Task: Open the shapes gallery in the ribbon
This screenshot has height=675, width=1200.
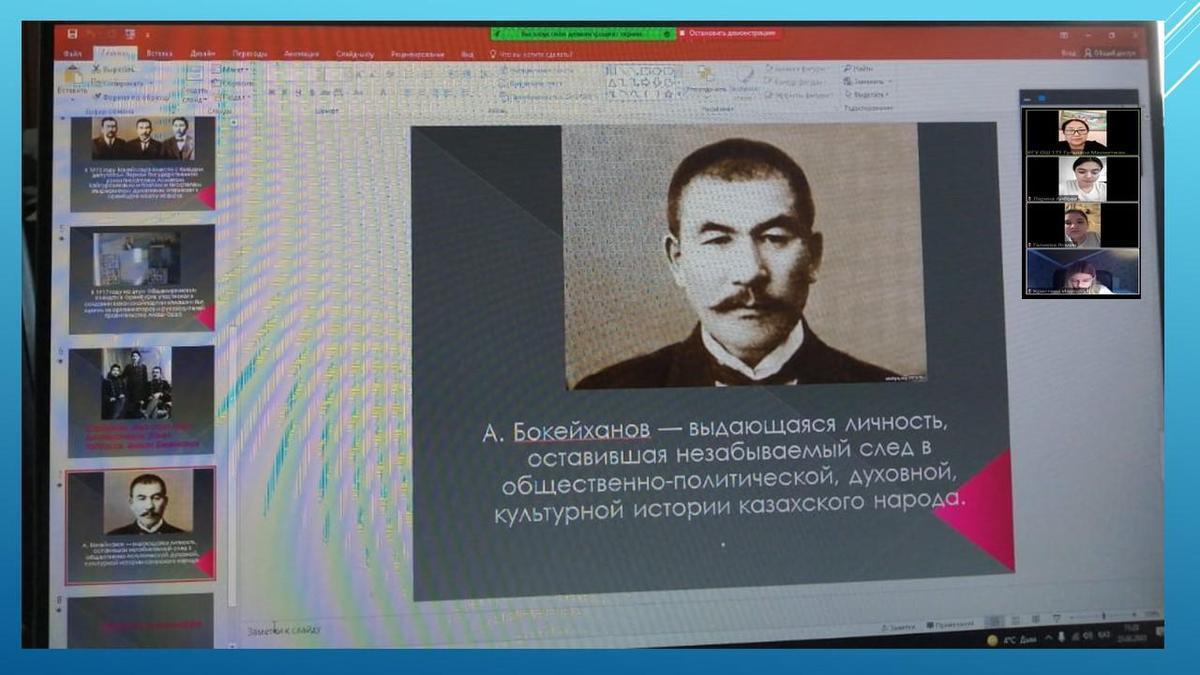Action: tap(640, 82)
